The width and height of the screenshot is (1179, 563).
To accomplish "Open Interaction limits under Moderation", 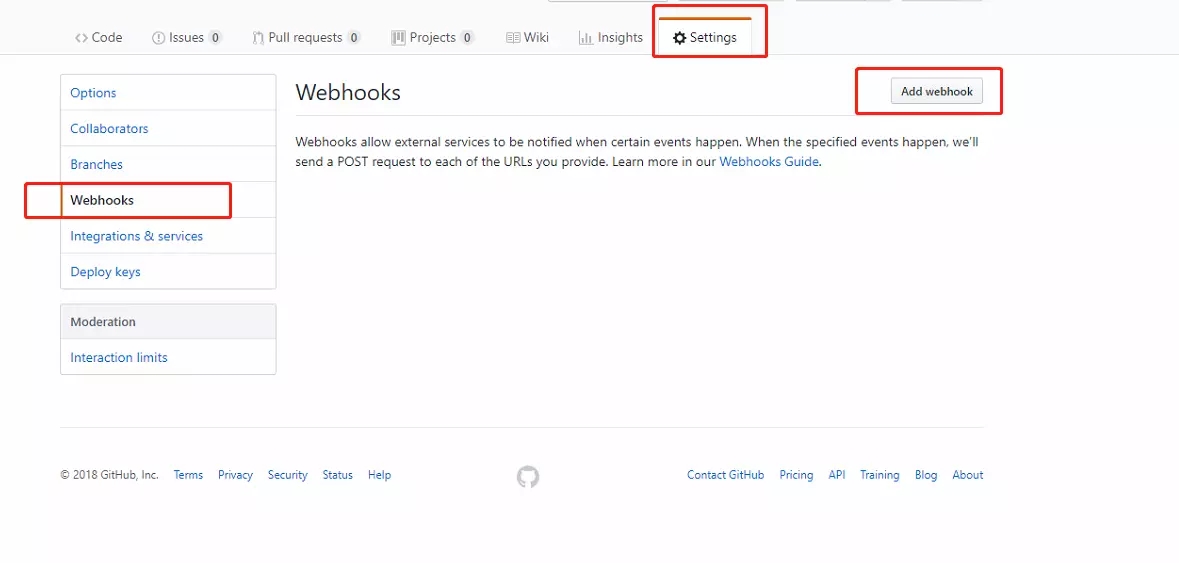I will [x=119, y=358].
